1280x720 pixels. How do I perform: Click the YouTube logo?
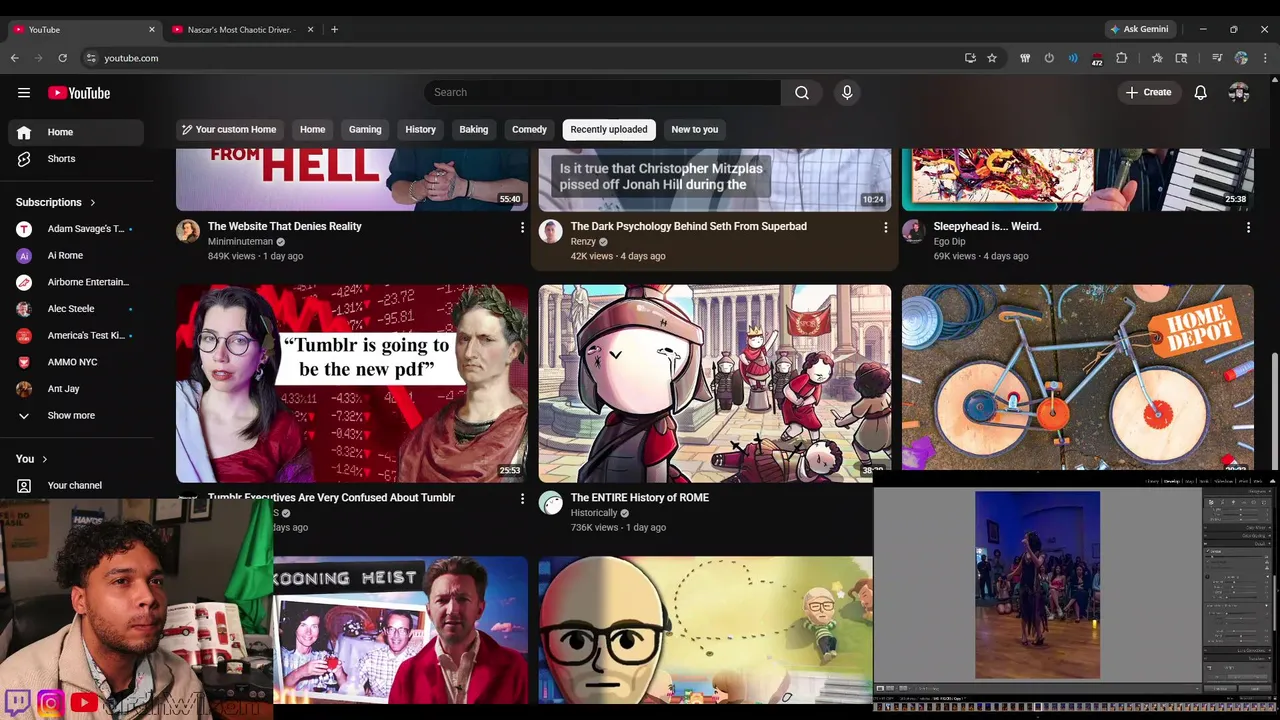coord(79,93)
